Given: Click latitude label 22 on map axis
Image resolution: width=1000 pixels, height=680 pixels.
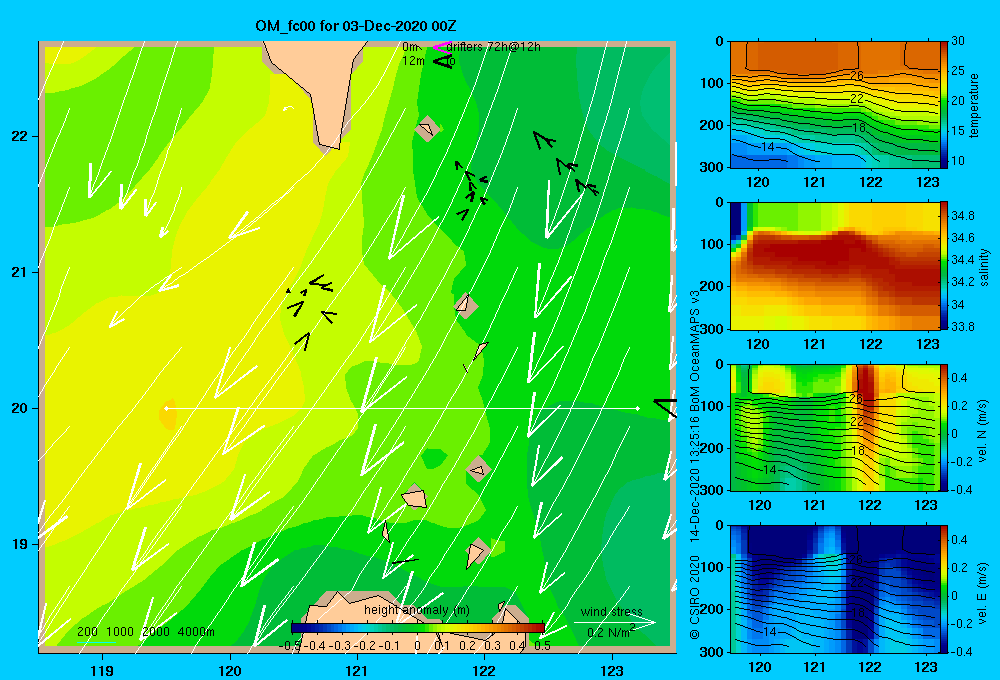Looking at the screenshot, I should 19,136.
